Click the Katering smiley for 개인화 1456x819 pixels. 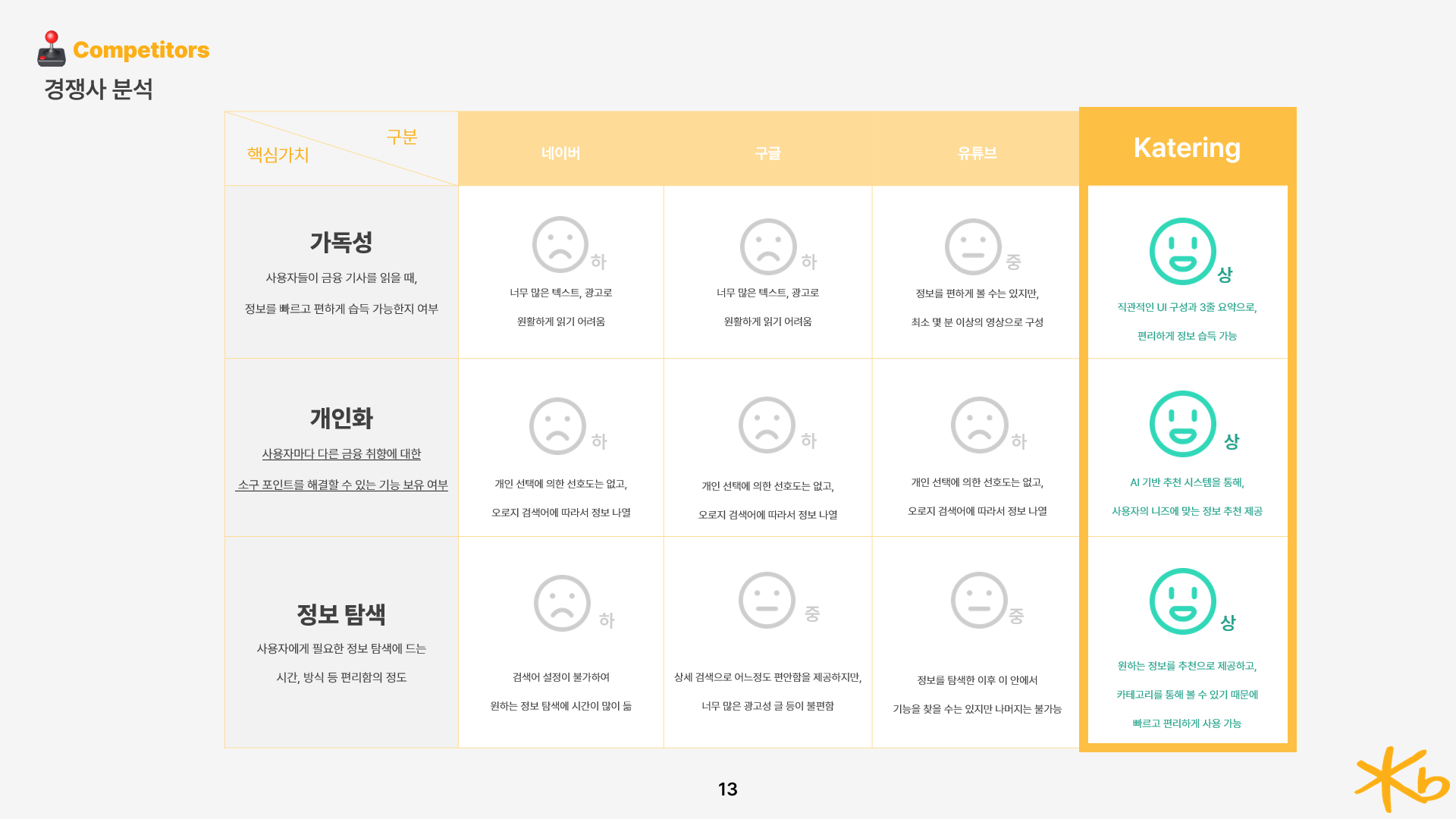coord(1182,424)
